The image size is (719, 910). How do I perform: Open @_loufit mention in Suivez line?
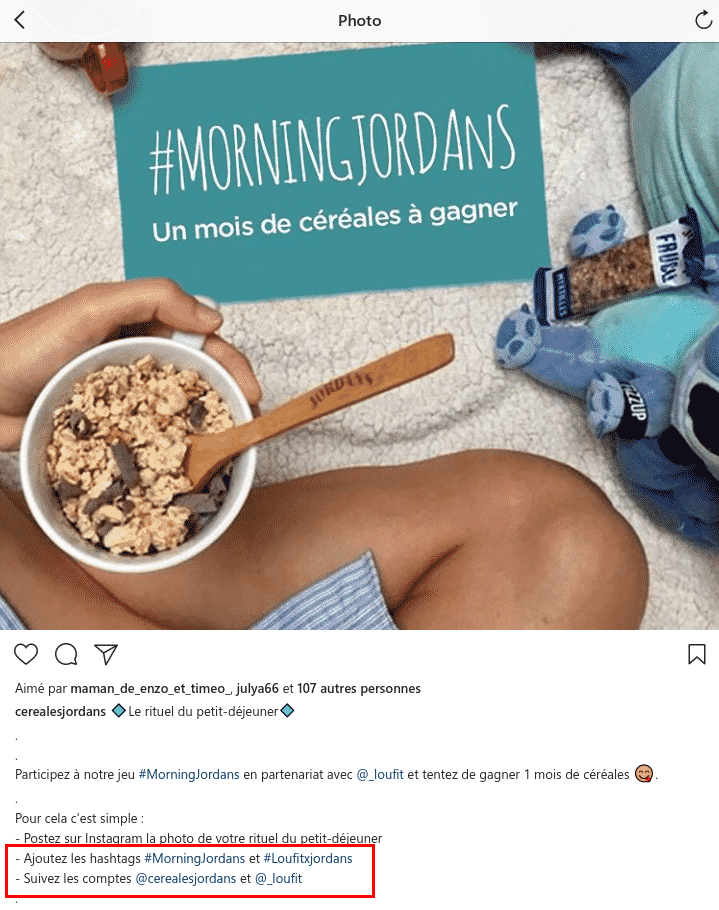tap(279, 879)
